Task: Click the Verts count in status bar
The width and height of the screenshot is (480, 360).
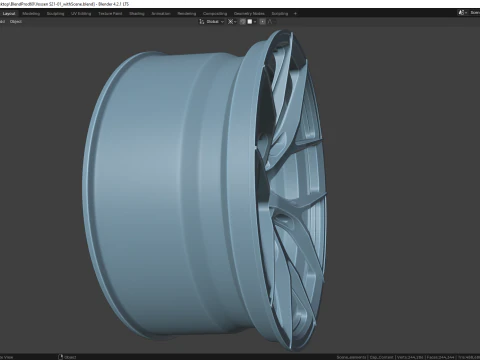Action: coord(411,357)
